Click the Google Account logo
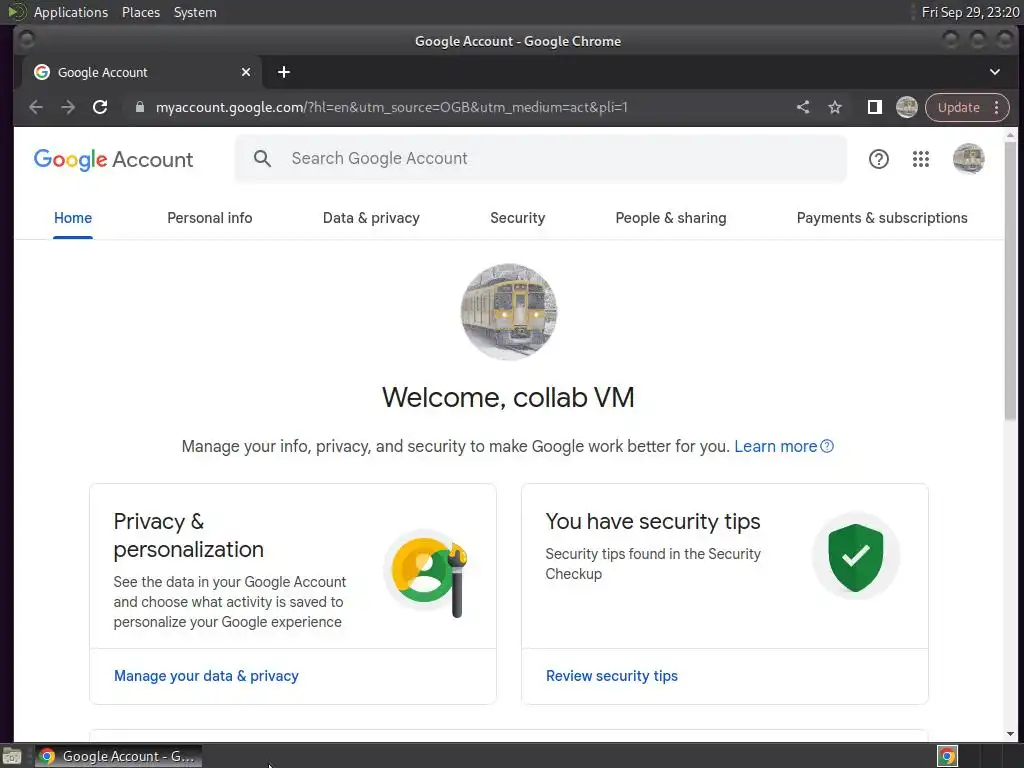This screenshot has width=1024, height=768. pyautogui.click(x=114, y=159)
